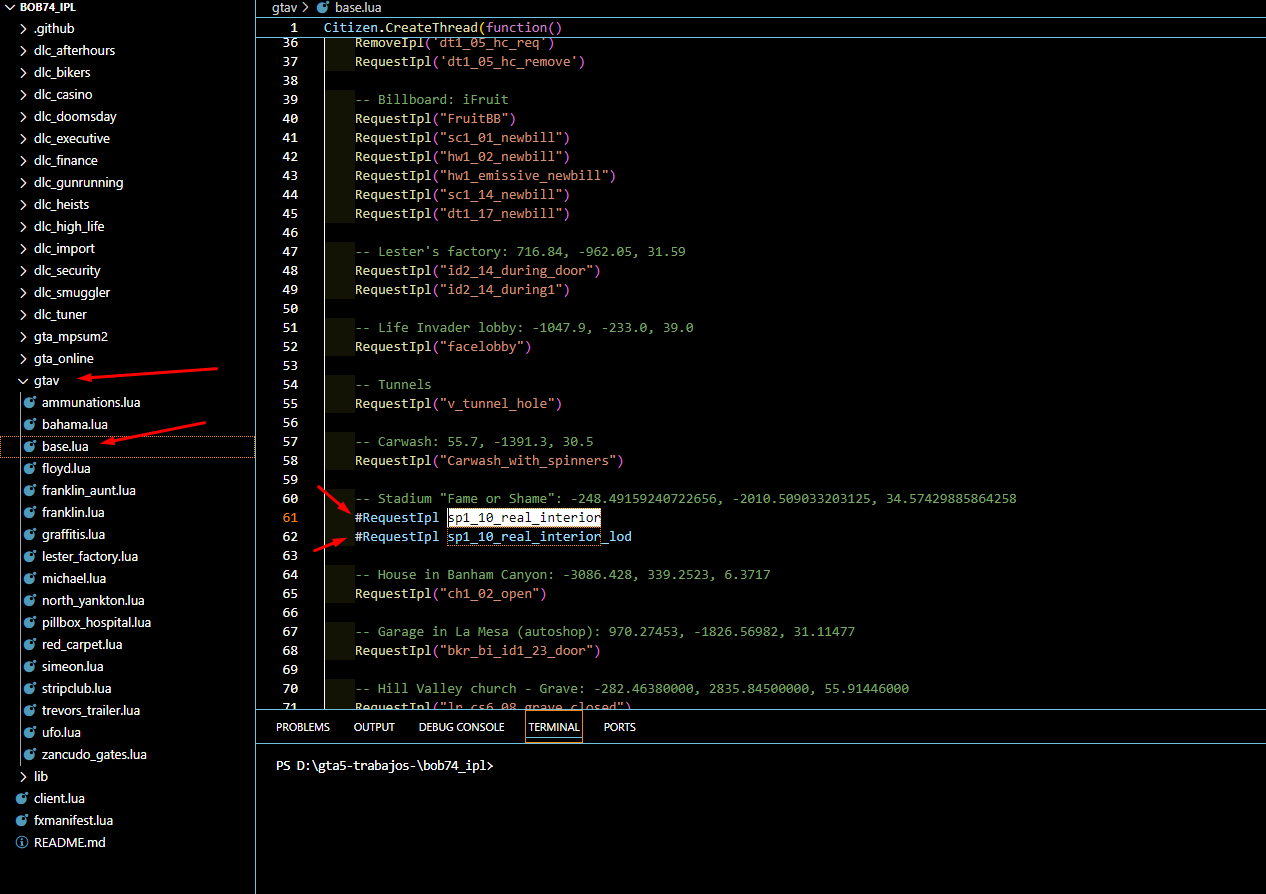Click the RequestIpl("ch1_02_open") line
This screenshot has width=1266, height=894.
451,594
